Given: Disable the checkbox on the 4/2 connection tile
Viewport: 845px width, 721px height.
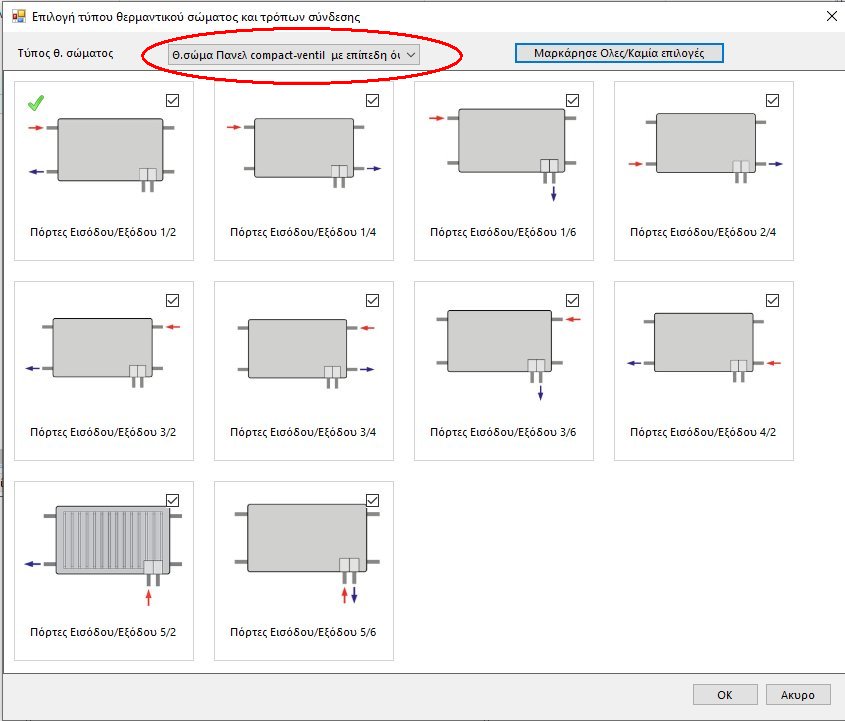Looking at the screenshot, I should pyautogui.click(x=772, y=300).
